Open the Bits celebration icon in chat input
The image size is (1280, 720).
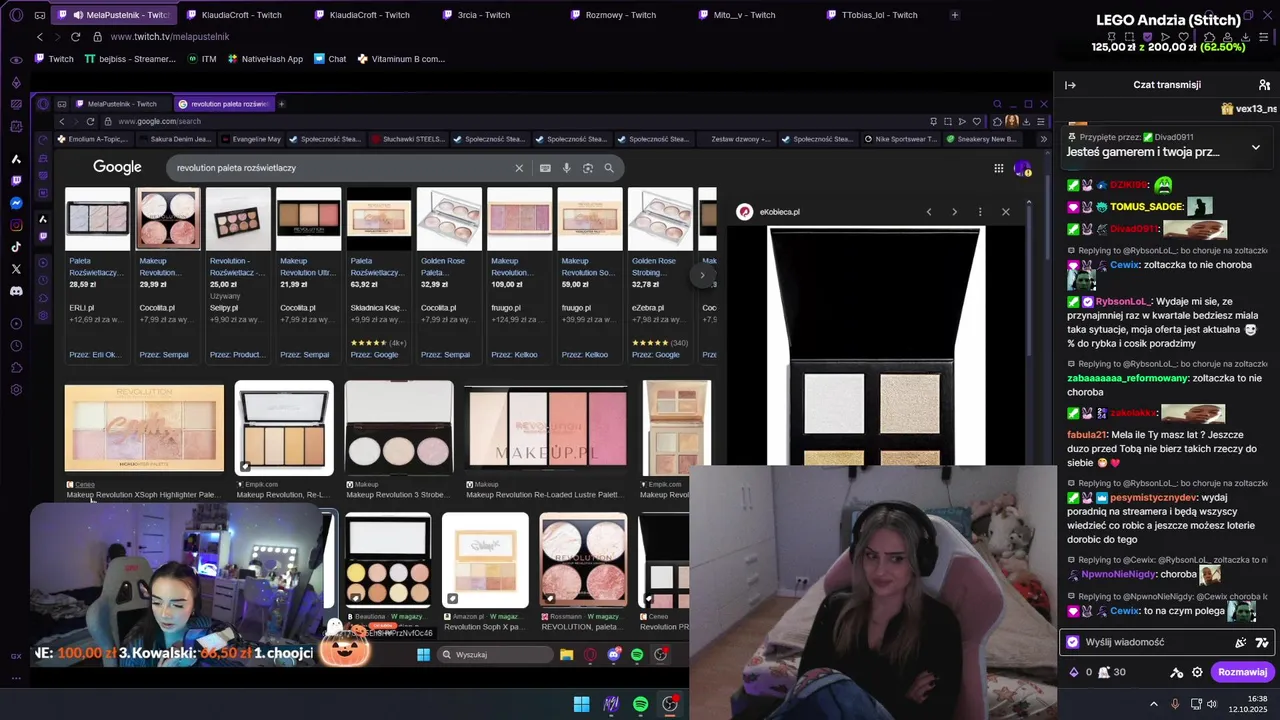point(1241,642)
